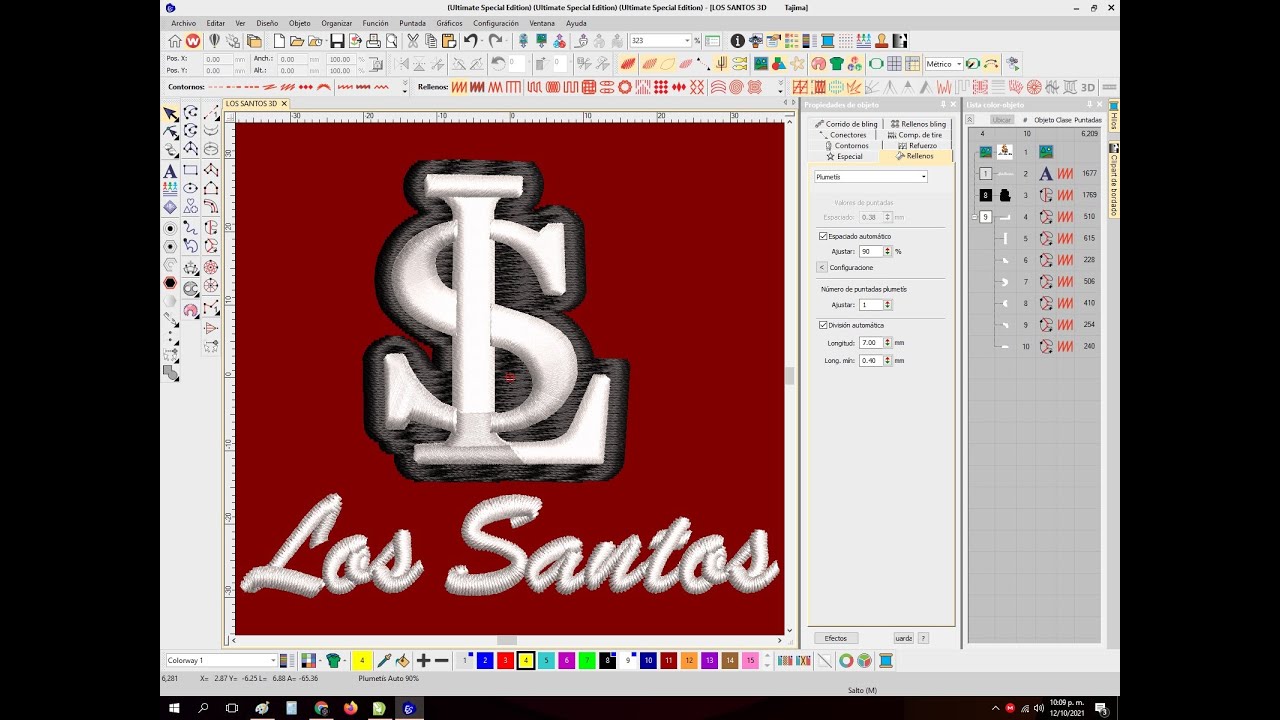Open the Hilos side docker tab
Image resolution: width=1280 pixels, height=720 pixels.
(x=1114, y=116)
